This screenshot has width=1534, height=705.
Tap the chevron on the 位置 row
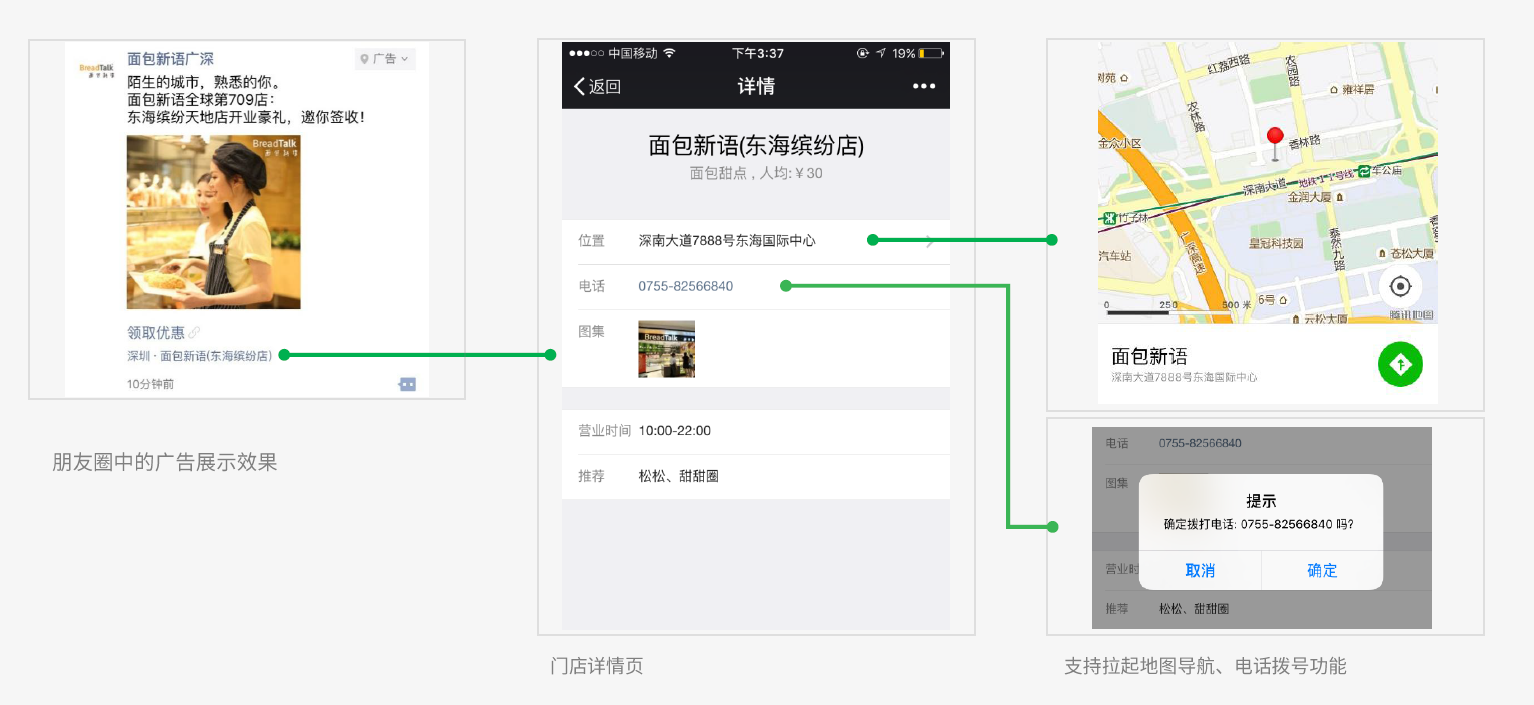coord(930,241)
